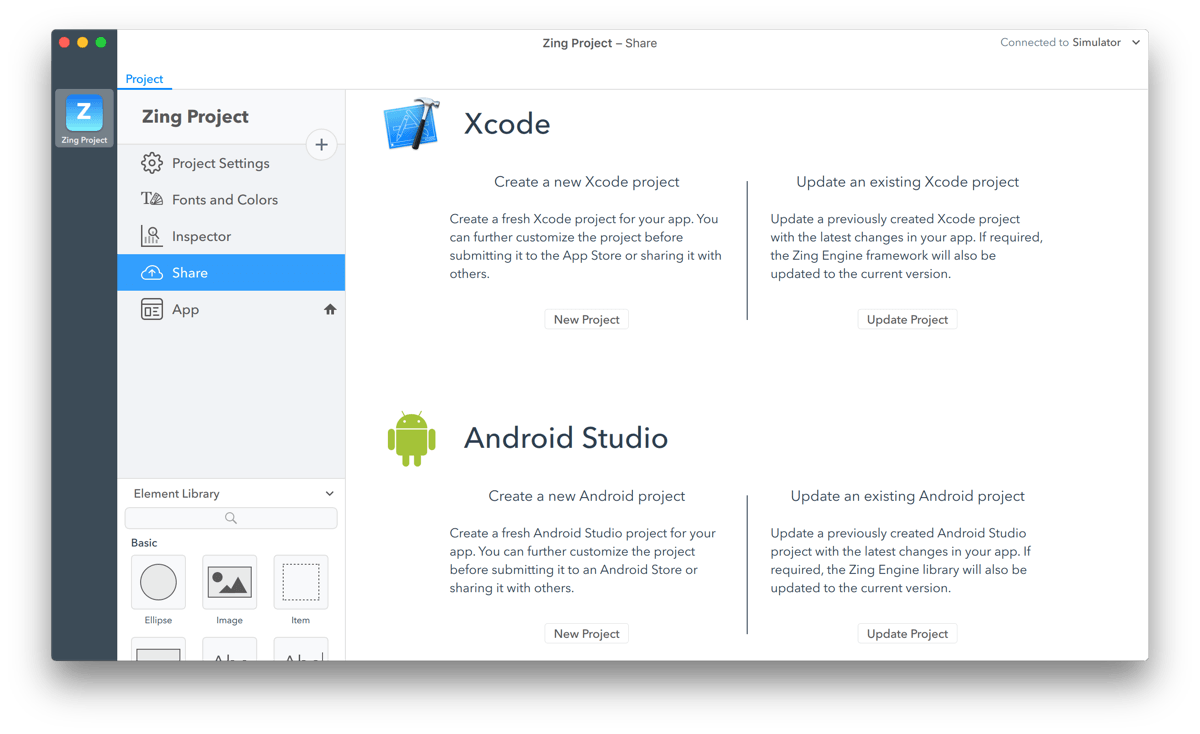The height and width of the screenshot is (734, 1200).
Task: Click the Xcode hammer logo
Action: (x=411, y=124)
